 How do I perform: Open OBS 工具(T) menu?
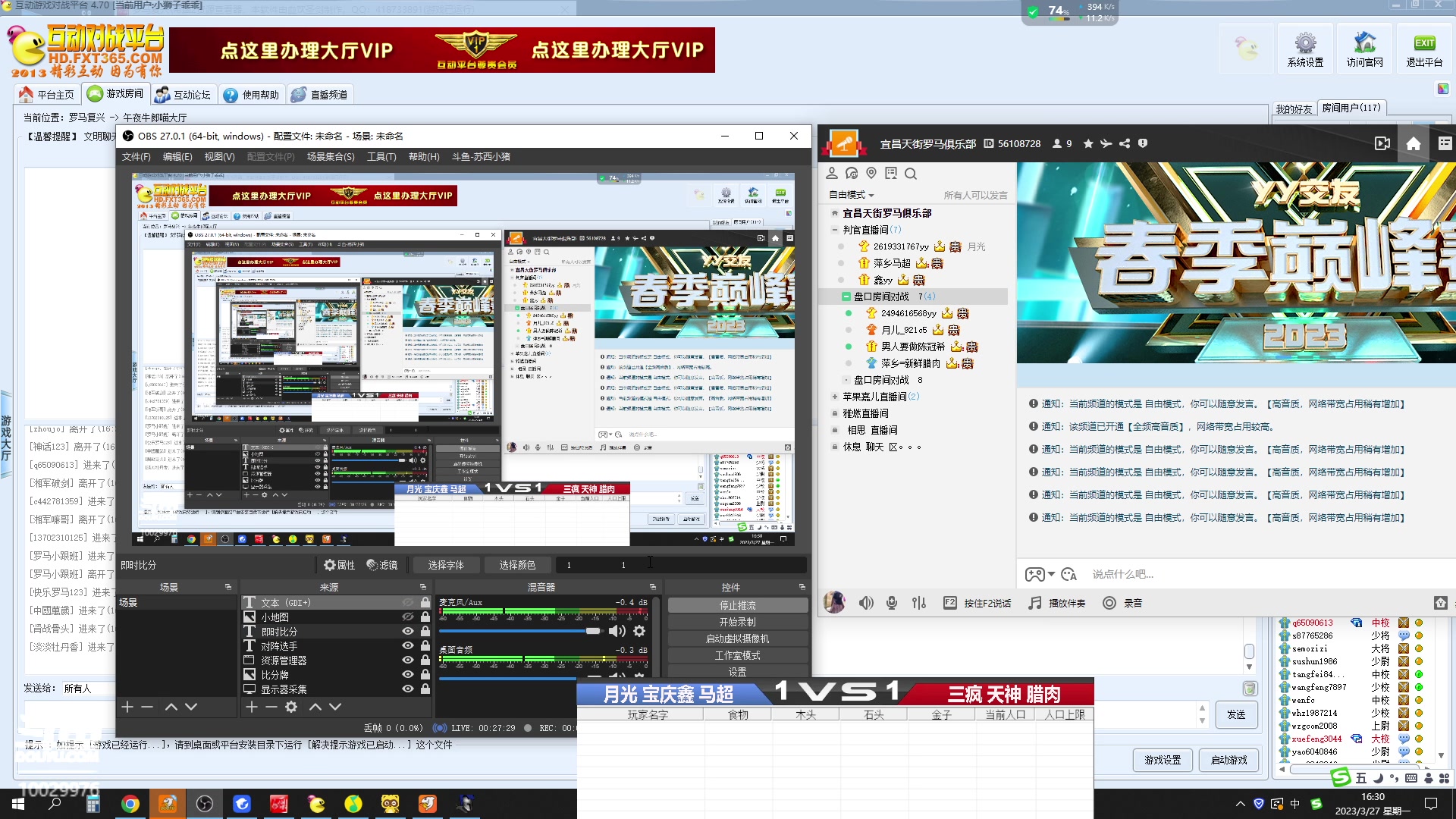pyautogui.click(x=381, y=156)
